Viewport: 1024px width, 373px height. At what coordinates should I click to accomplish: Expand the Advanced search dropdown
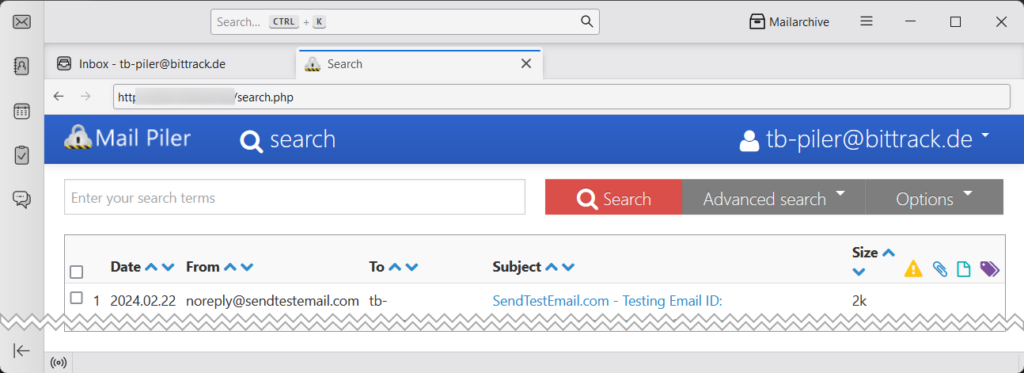click(x=774, y=197)
